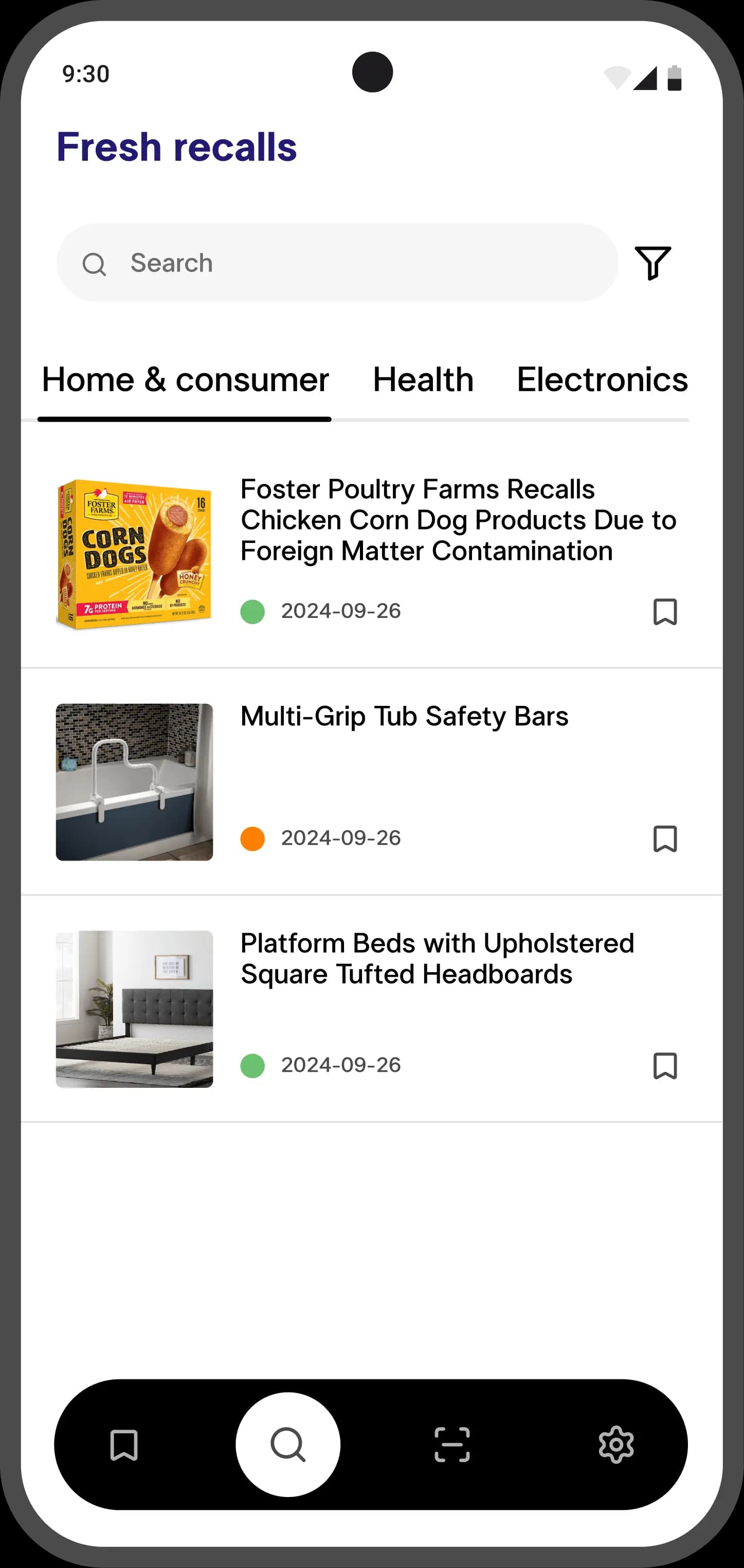Image resolution: width=744 pixels, height=1568 pixels.
Task: Open Platform Beds with Upholstered Headboards title
Action: 437,959
